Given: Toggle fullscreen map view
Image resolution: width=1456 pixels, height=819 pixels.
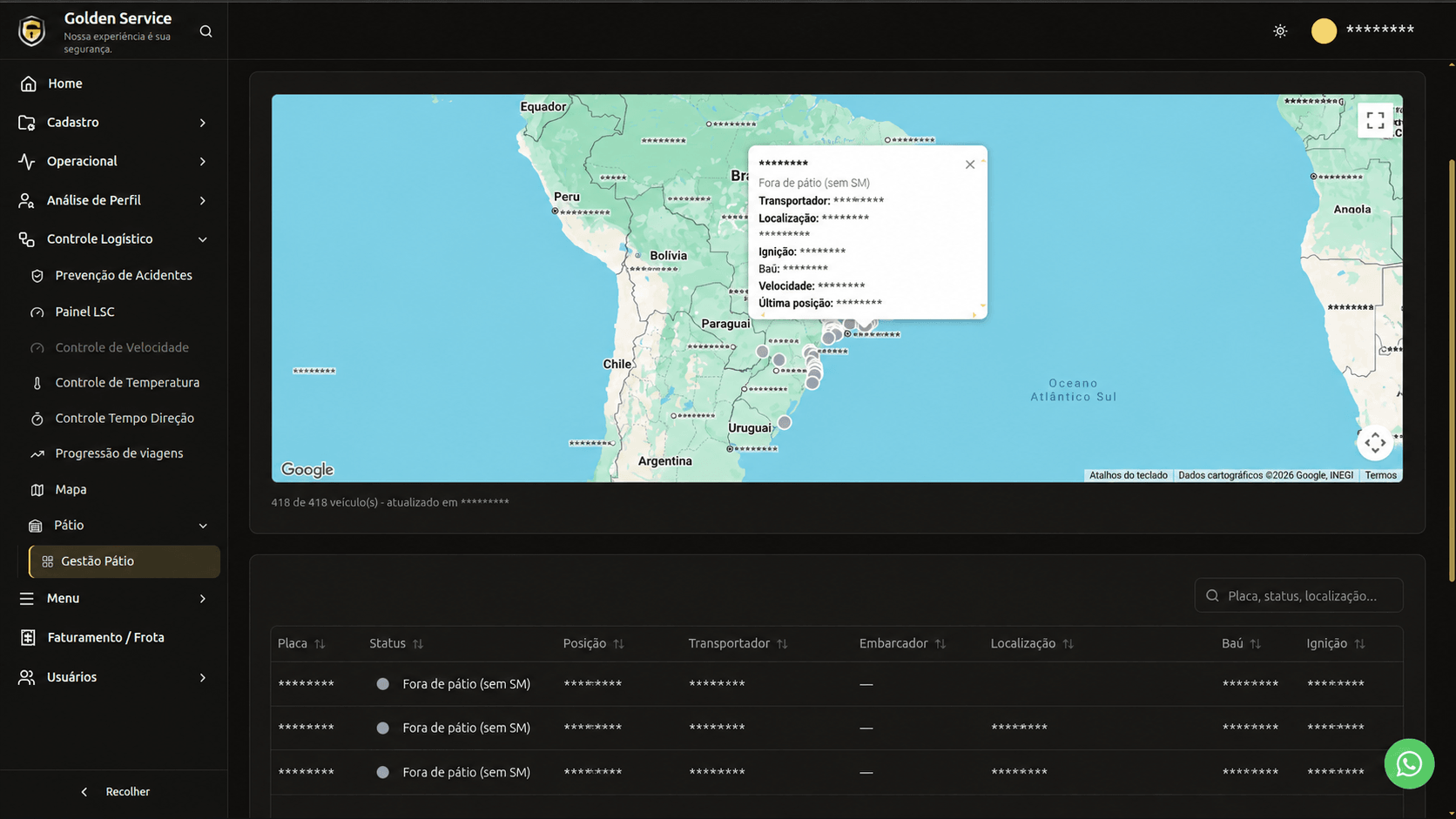Looking at the screenshot, I should point(1375,120).
